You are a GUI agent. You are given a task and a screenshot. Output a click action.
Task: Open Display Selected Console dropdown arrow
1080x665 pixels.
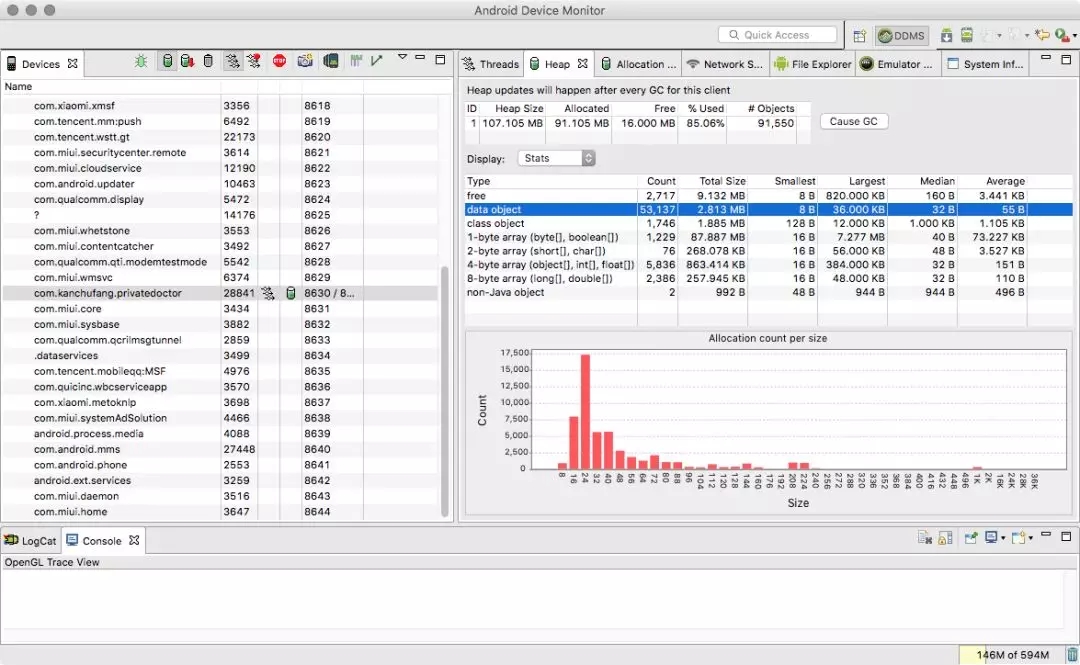tap(1003, 538)
